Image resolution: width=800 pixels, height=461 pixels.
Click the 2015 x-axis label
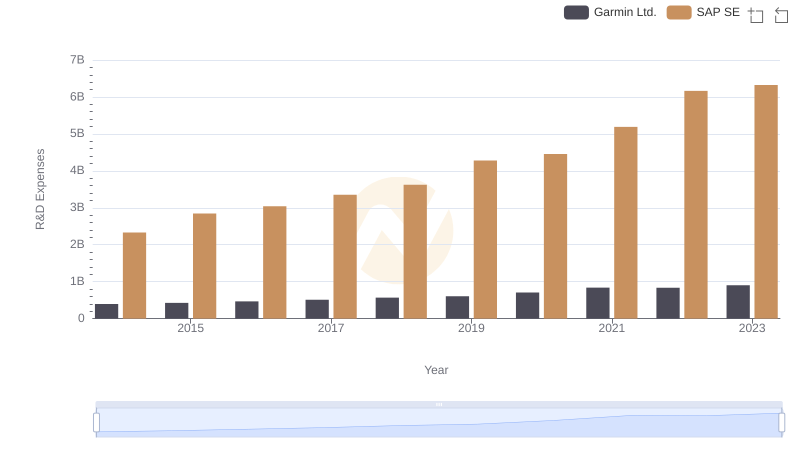tap(190, 328)
